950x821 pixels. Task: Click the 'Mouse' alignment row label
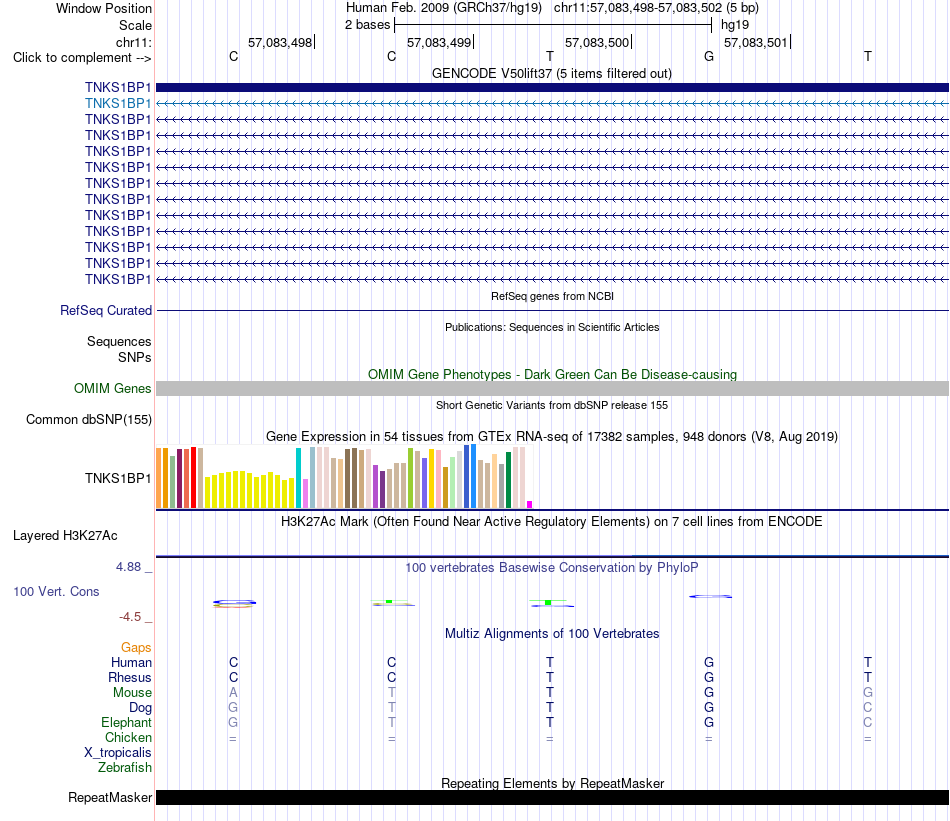(132, 693)
